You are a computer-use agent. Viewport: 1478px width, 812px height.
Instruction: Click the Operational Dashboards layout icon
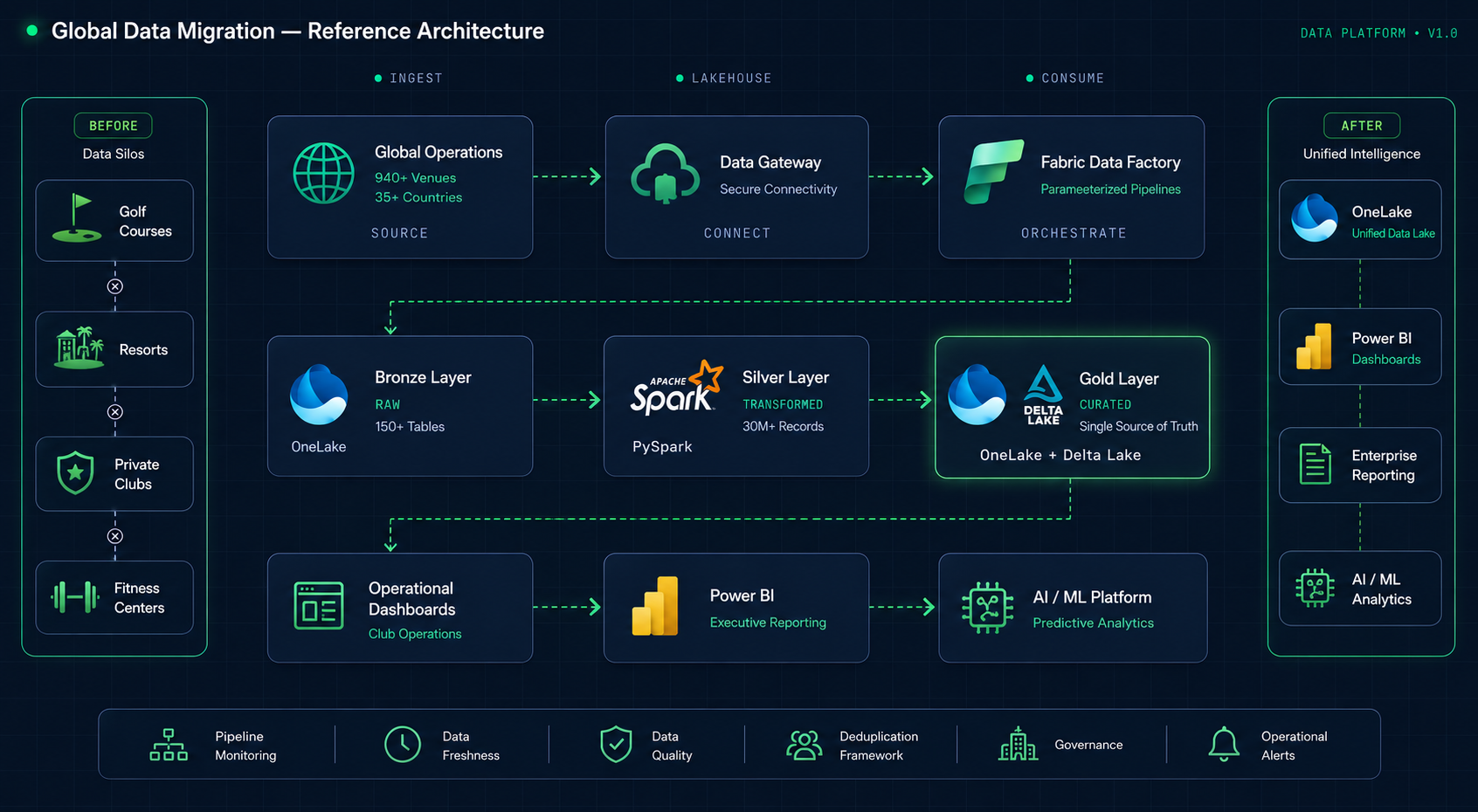click(x=319, y=605)
